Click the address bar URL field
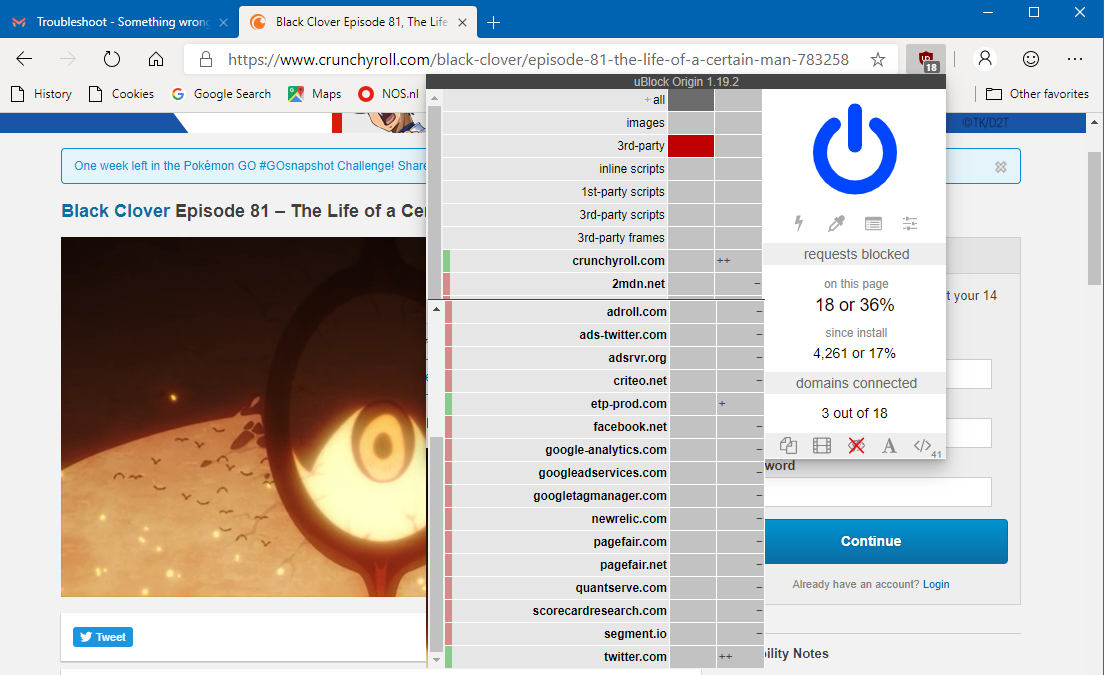Viewport: 1104px width, 675px height. click(x=538, y=59)
